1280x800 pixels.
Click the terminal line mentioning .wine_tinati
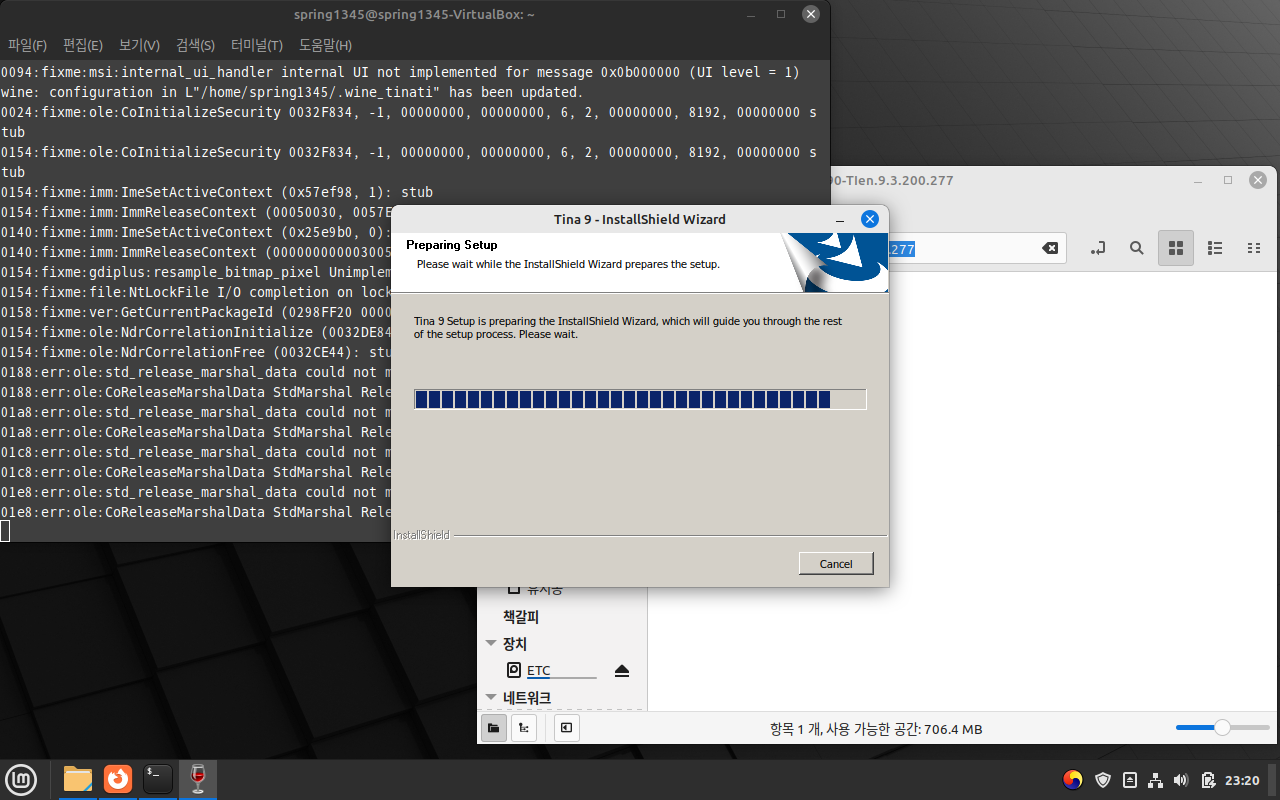291,92
